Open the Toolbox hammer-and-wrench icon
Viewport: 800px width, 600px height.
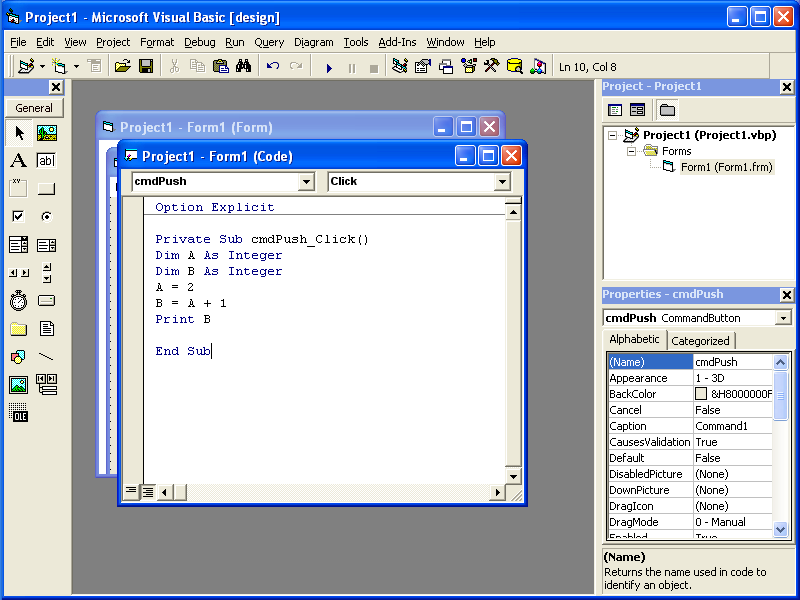click(492, 66)
